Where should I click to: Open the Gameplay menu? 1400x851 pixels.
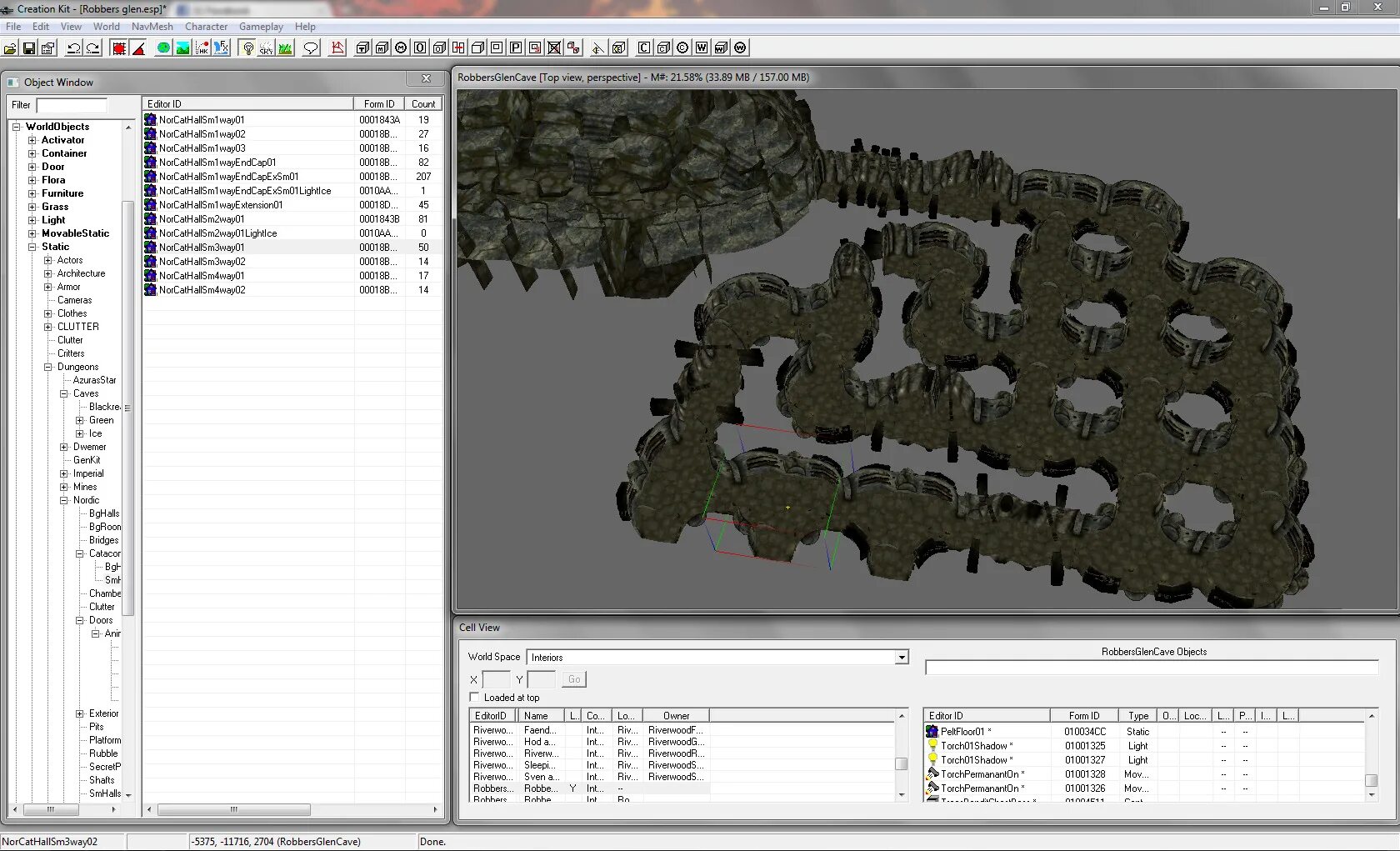tap(261, 27)
